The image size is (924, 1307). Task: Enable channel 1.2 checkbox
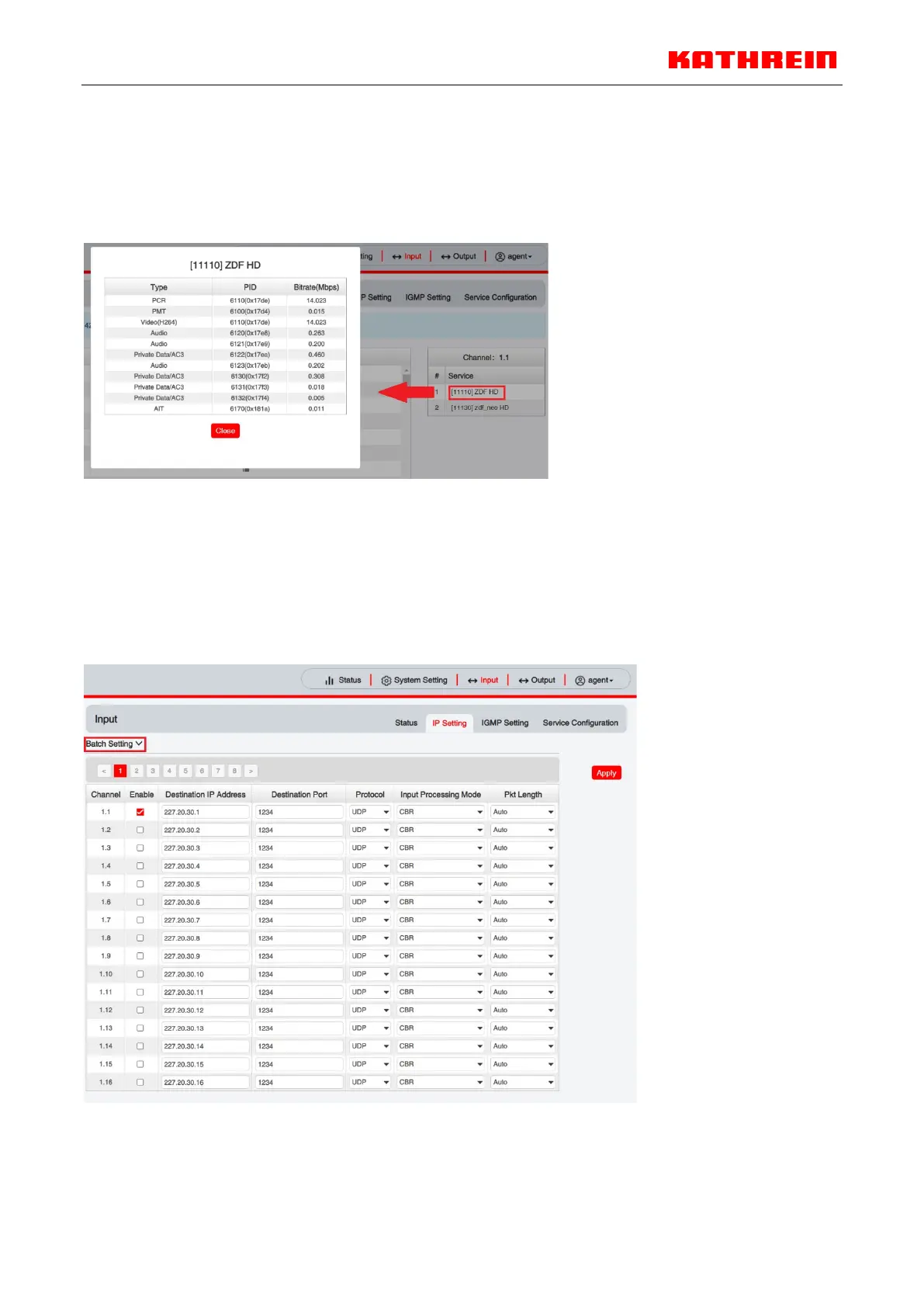coord(140,830)
